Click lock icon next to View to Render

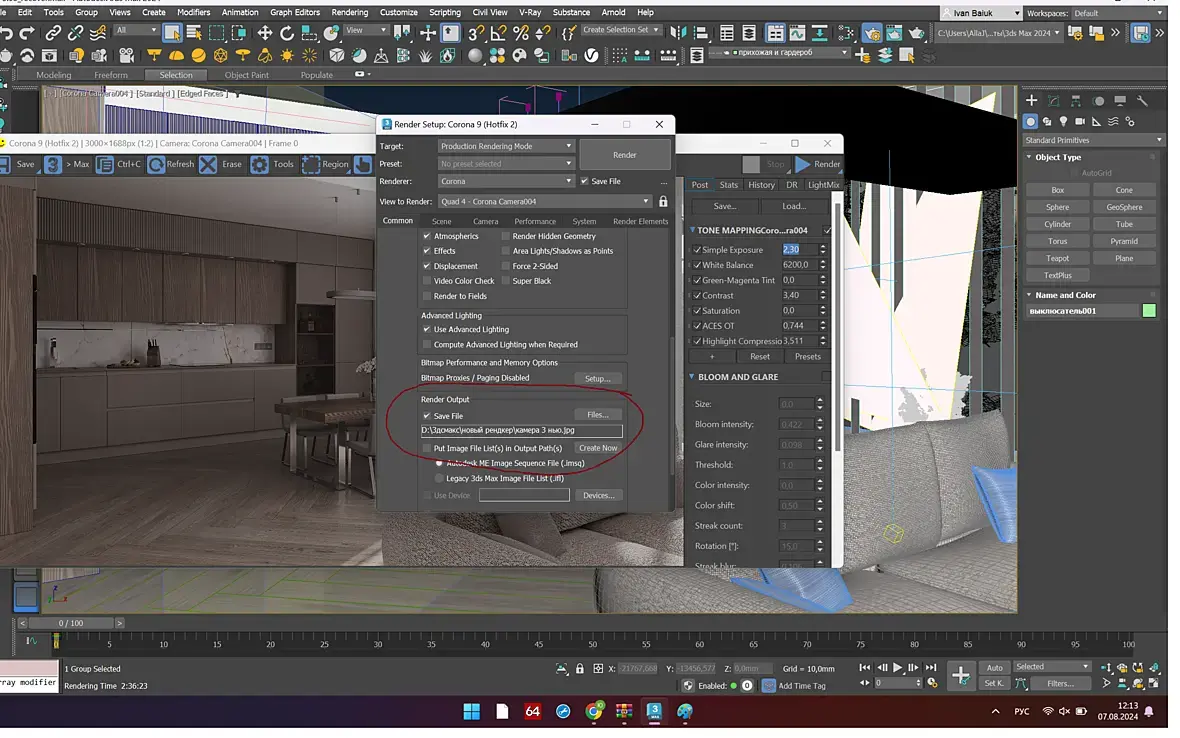pos(663,202)
